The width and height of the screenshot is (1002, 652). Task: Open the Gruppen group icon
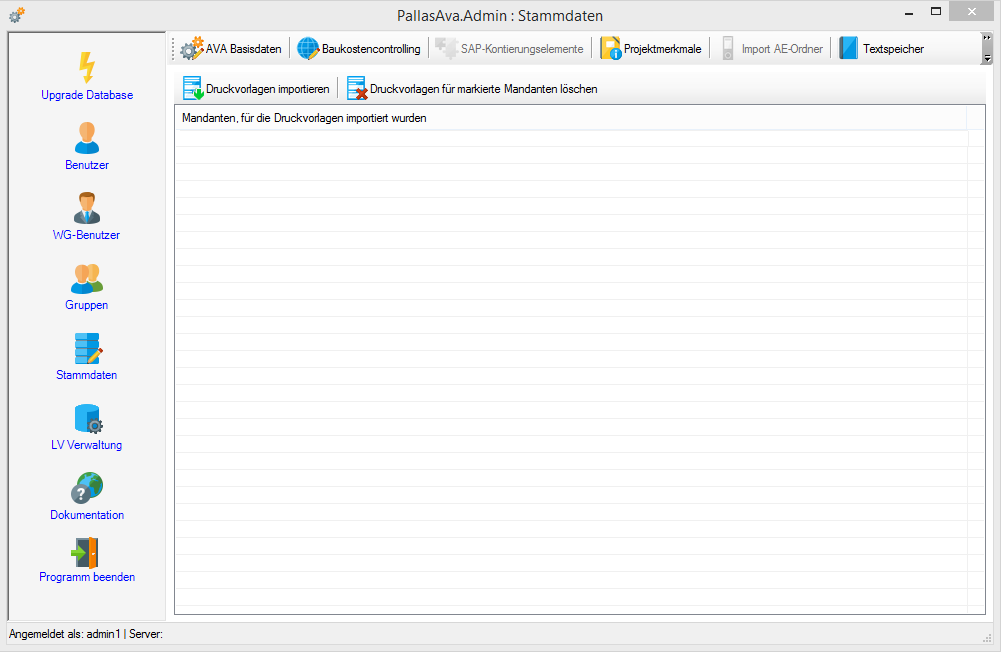tap(87, 279)
